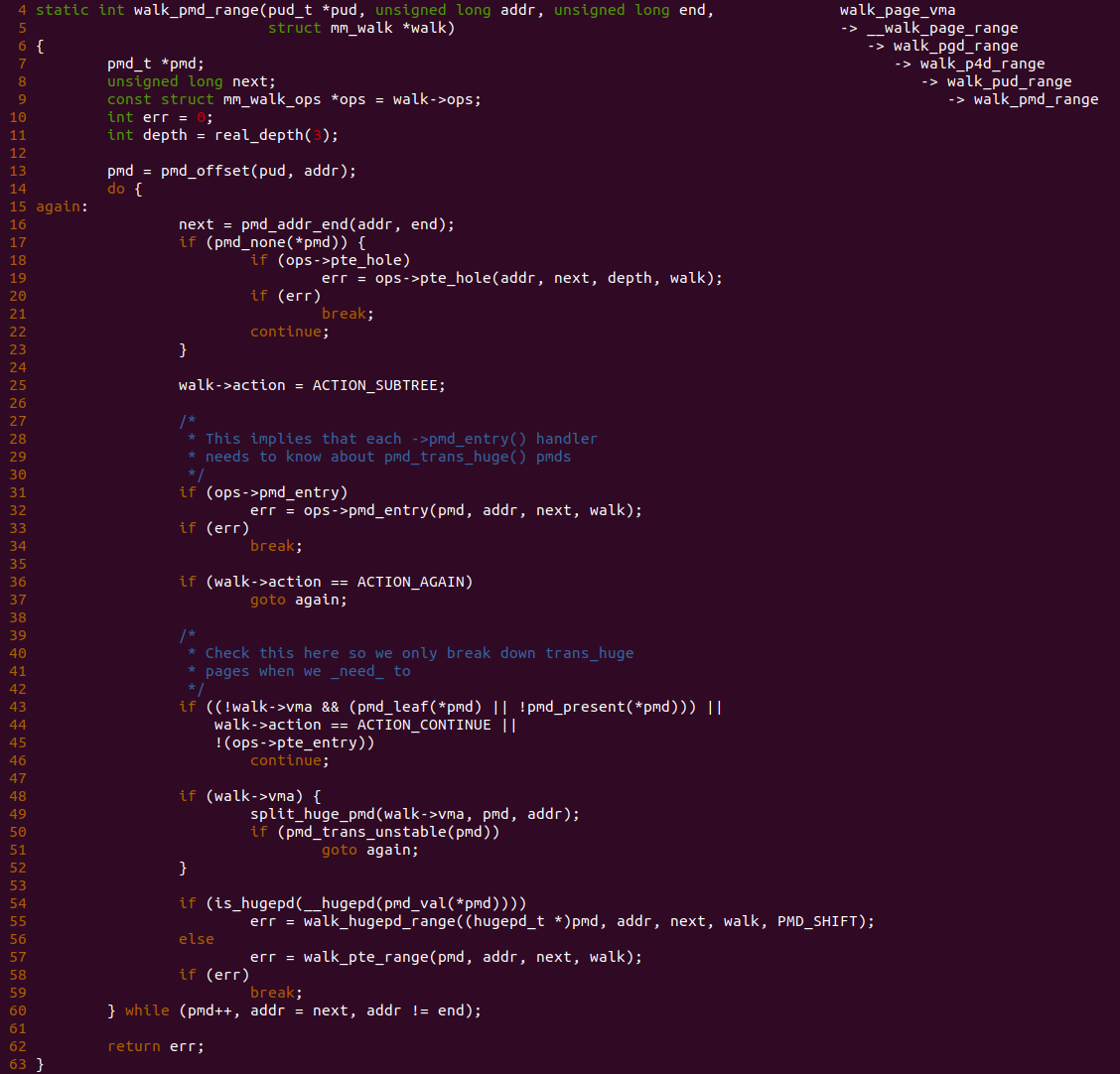The image size is (1120, 1074).
Task: Click walk_page_vma at top of call chain
Action: click(897, 10)
